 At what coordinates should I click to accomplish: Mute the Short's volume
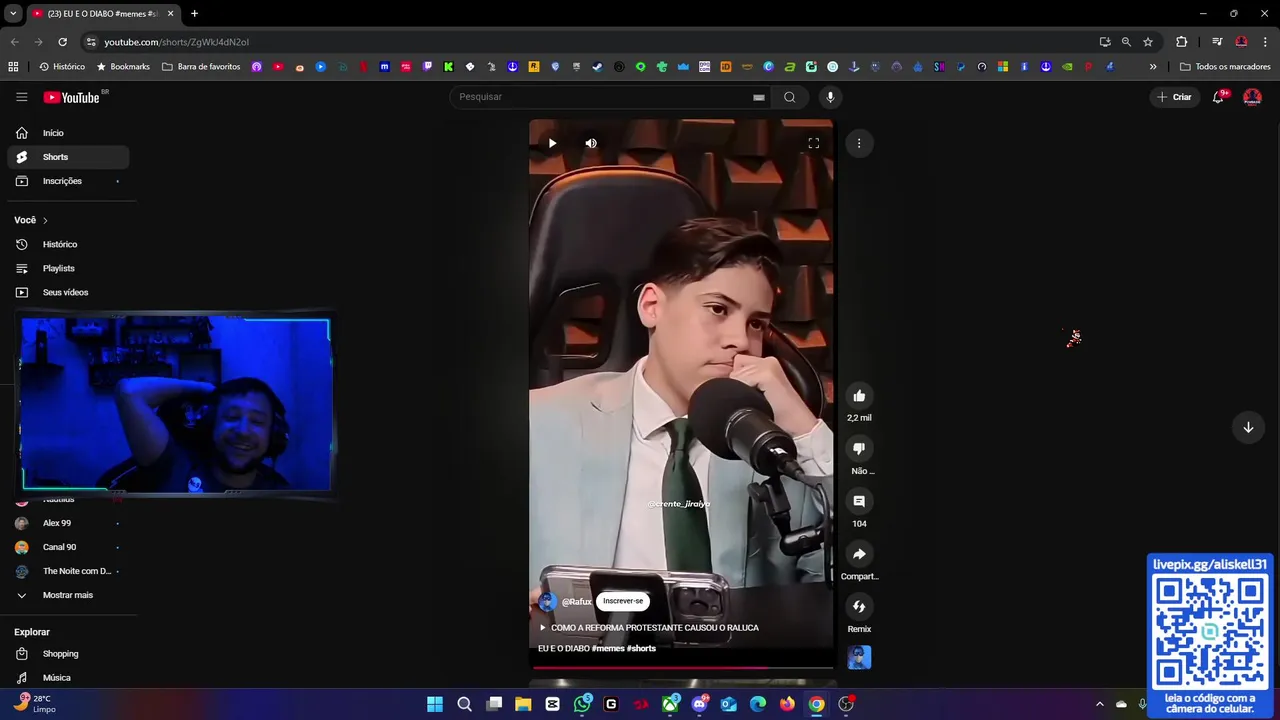click(x=591, y=143)
